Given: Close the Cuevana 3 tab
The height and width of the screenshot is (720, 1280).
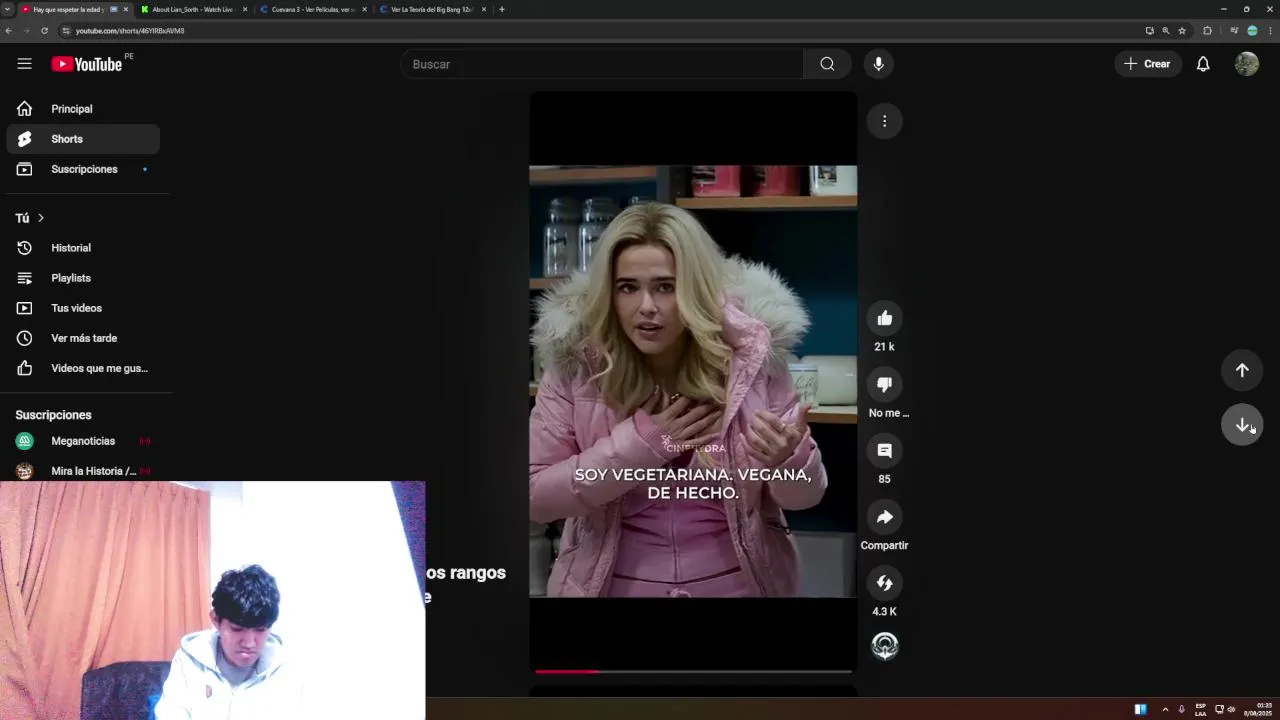Looking at the screenshot, I should 364,9.
